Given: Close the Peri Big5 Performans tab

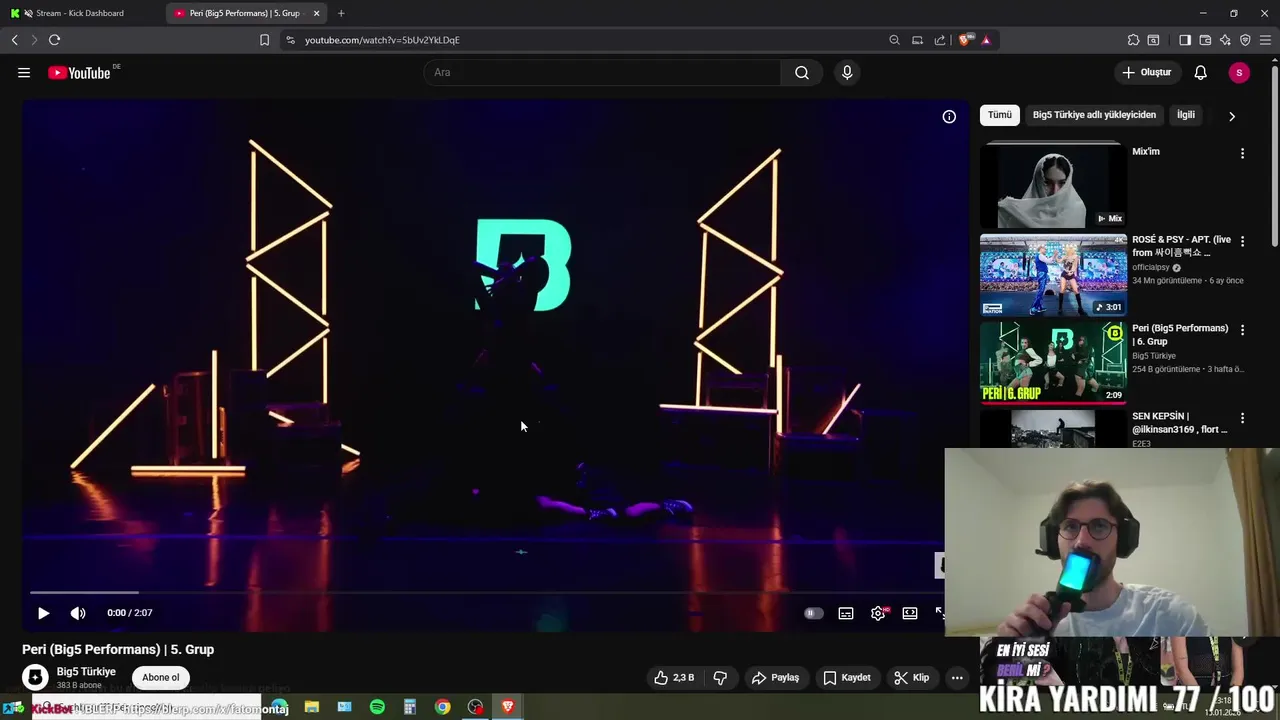Looking at the screenshot, I should click(x=316, y=13).
